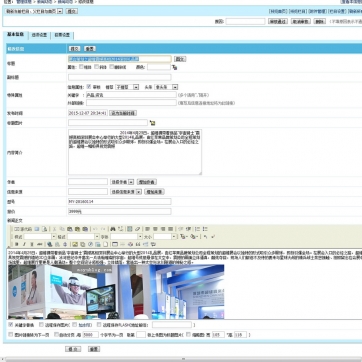Image resolution: width=362 pixels, height=362 pixels.
Task: Toggle the 审核 approved checkbox
Action: coord(89,87)
